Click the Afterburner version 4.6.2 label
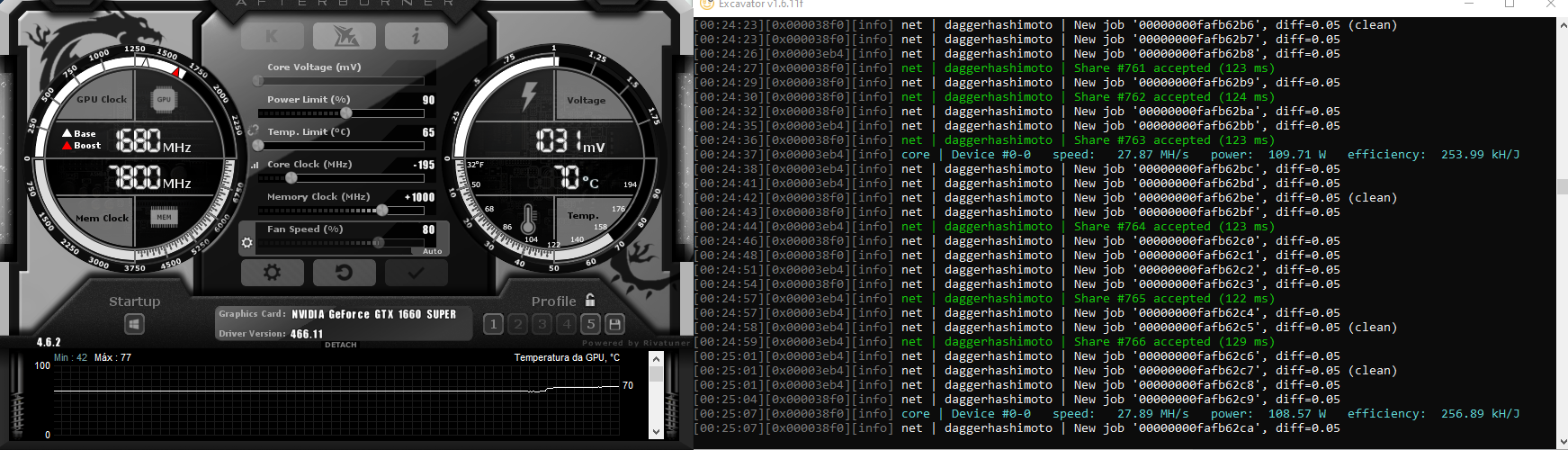This screenshot has height=450, width=1568. (49, 342)
